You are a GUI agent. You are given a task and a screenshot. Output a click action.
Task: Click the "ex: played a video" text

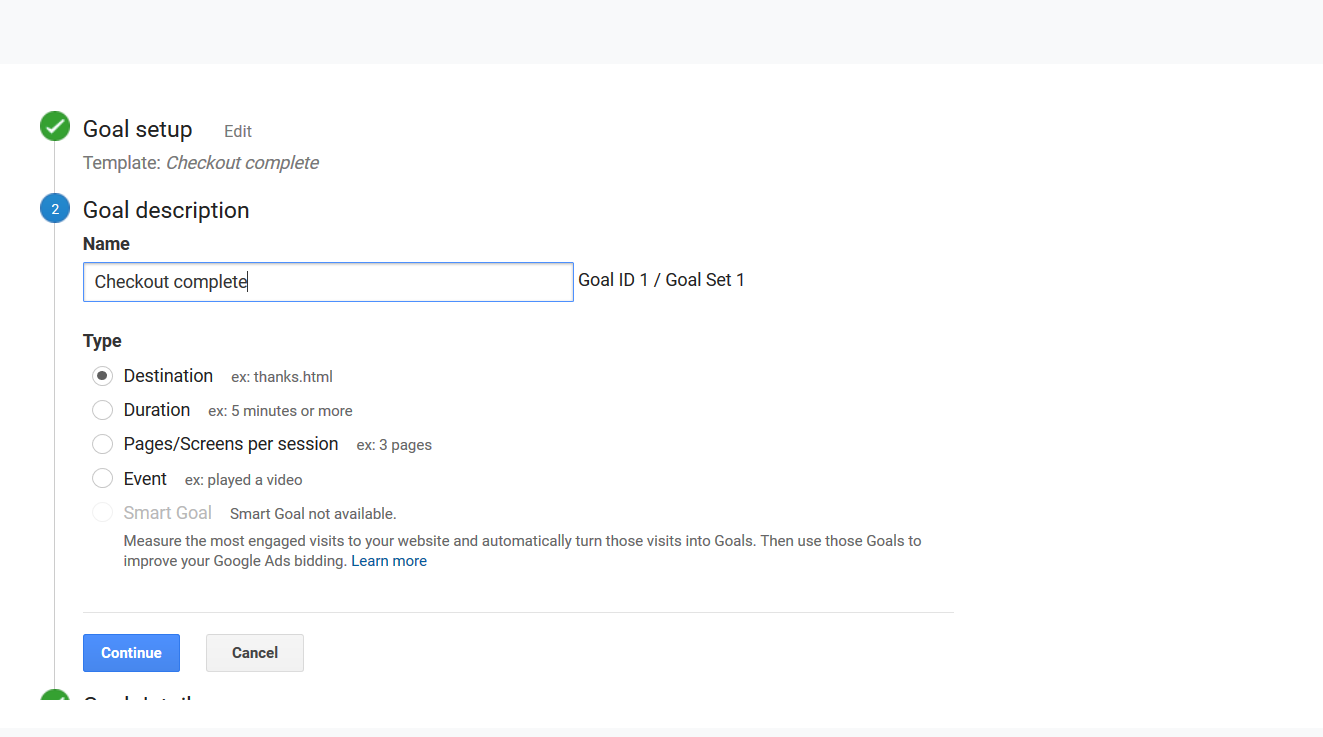pyautogui.click(x=244, y=480)
